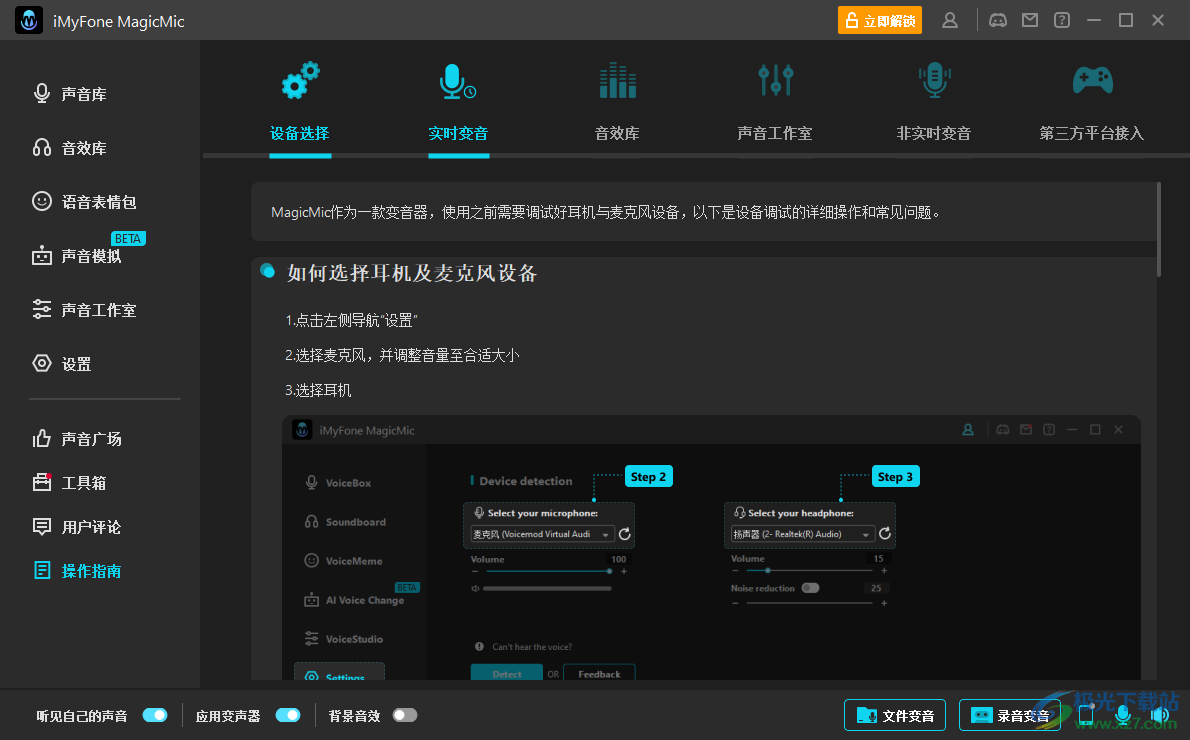This screenshot has width=1190, height=740.
Task: Minimize the MagicMic window
Action: click(x=1094, y=20)
